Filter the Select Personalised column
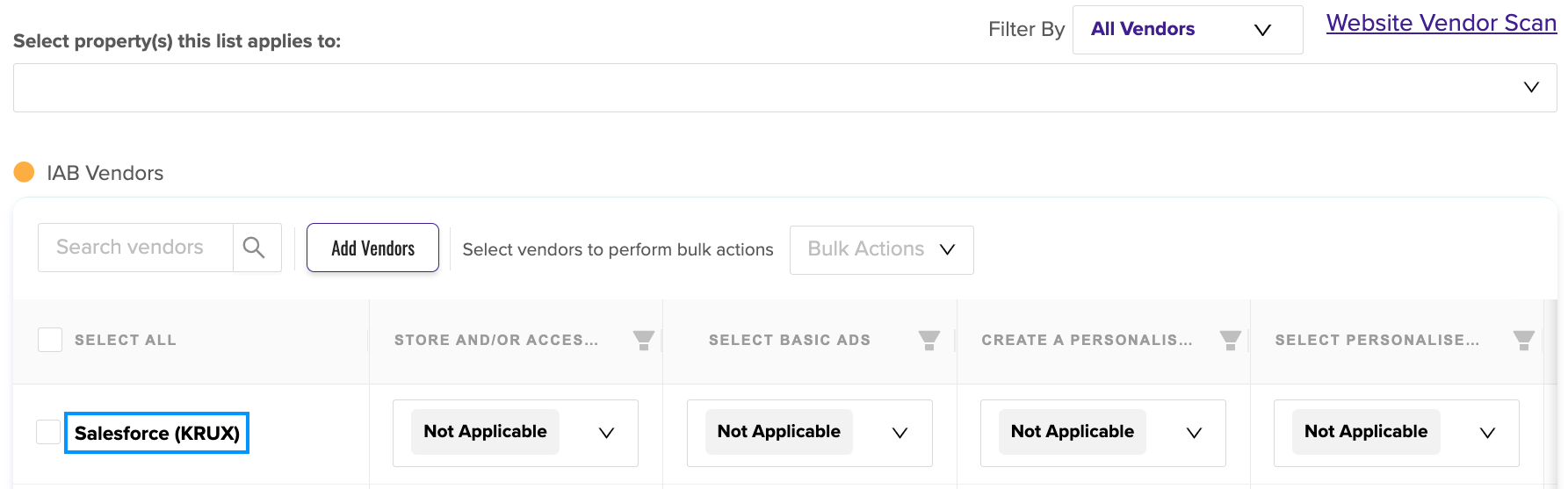1568x489 pixels. click(x=1524, y=341)
